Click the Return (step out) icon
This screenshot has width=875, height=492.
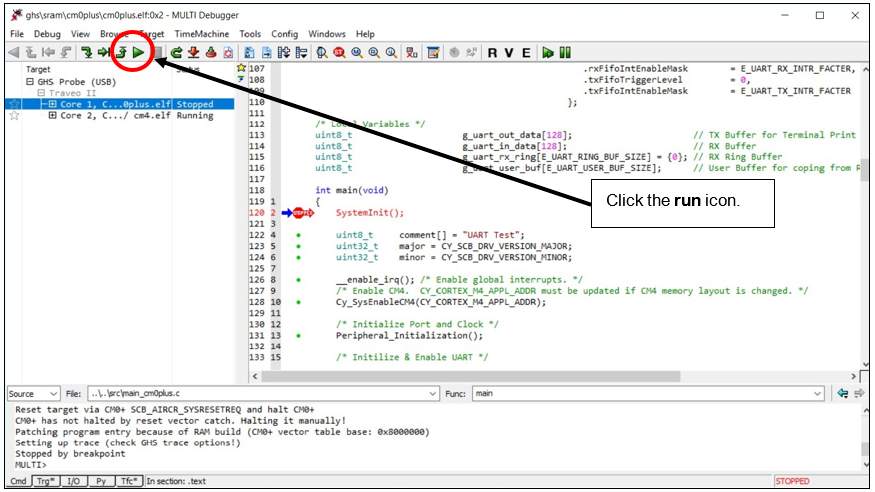(x=121, y=52)
